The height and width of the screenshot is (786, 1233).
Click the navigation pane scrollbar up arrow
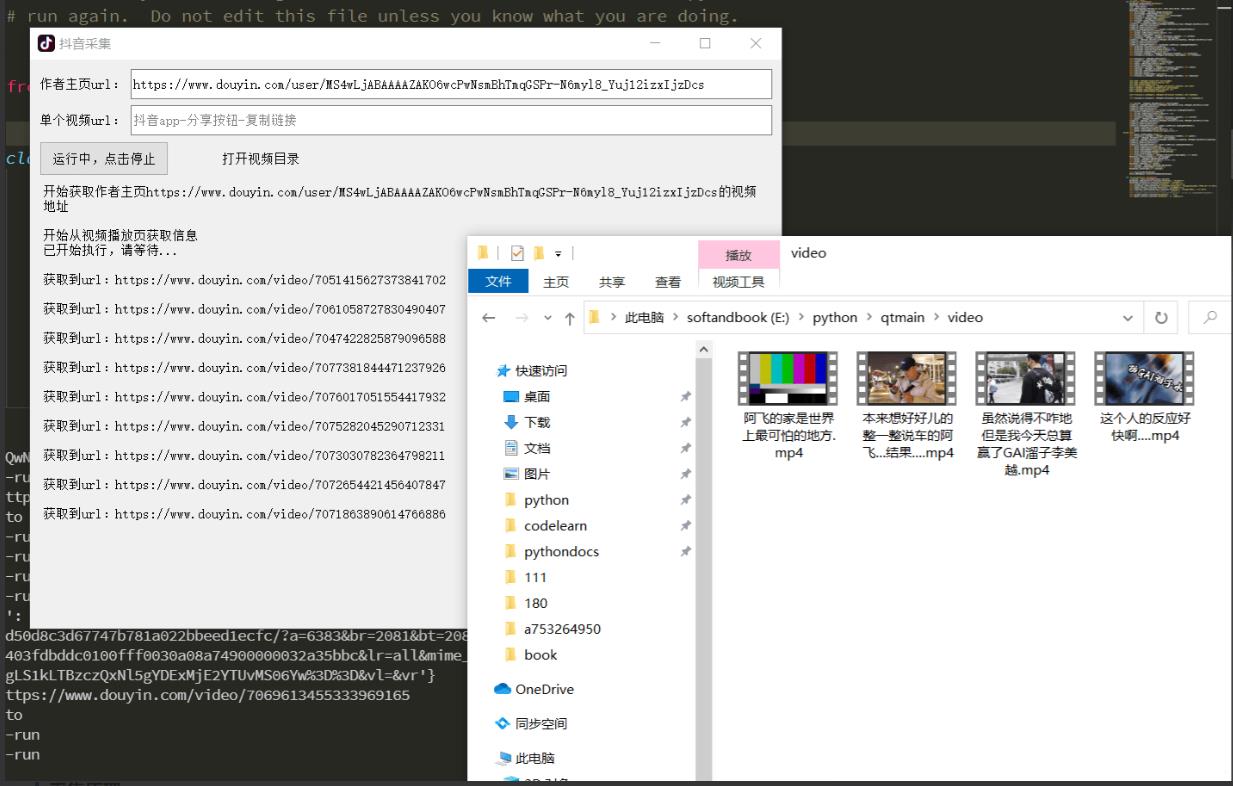[x=703, y=349]
